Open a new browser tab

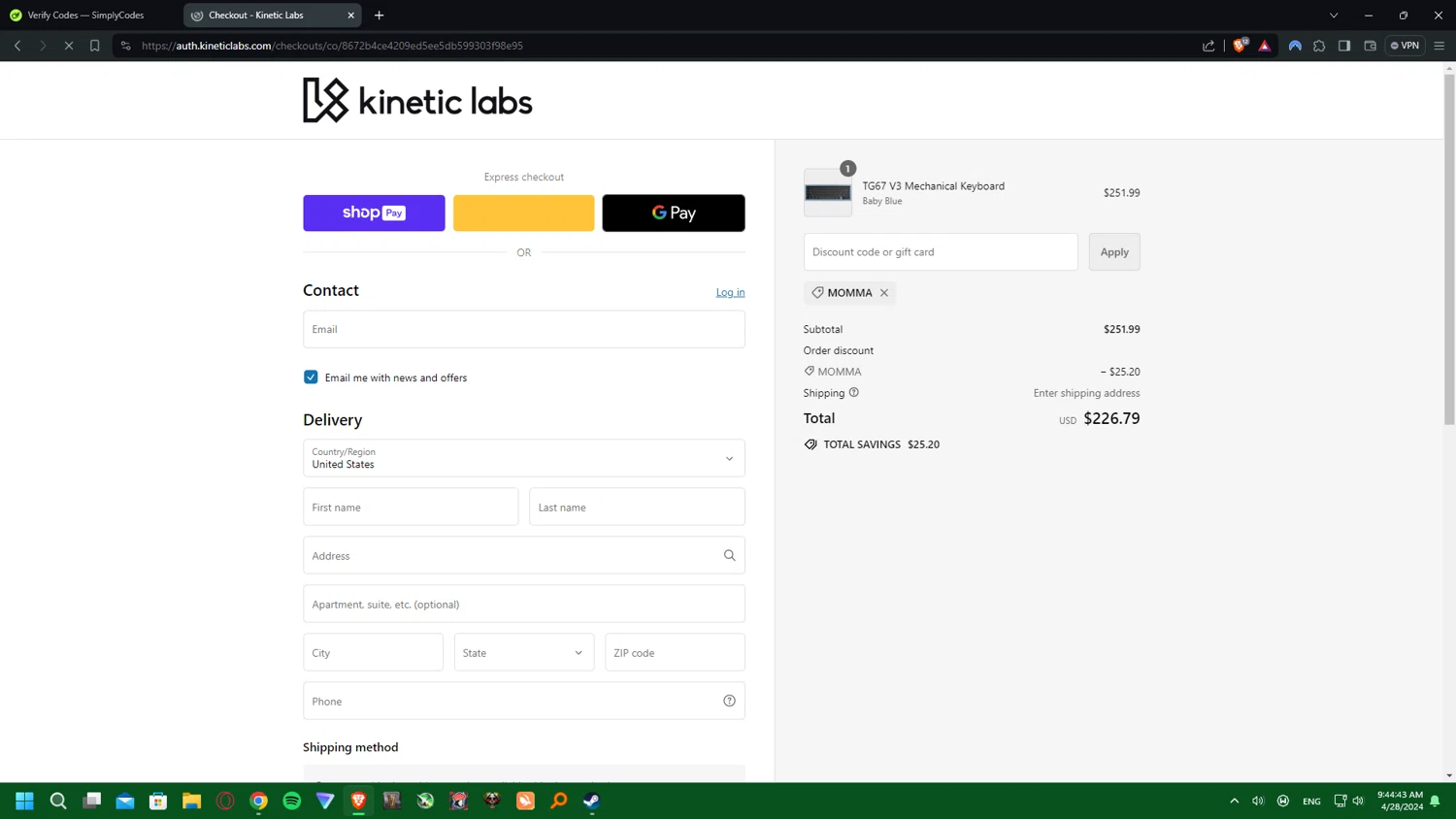pos(380,15)
